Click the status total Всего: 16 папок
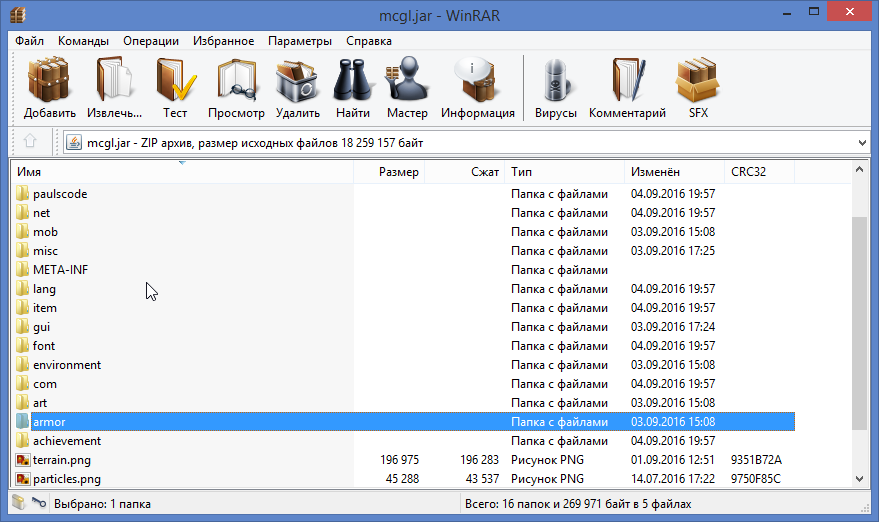 510,504
